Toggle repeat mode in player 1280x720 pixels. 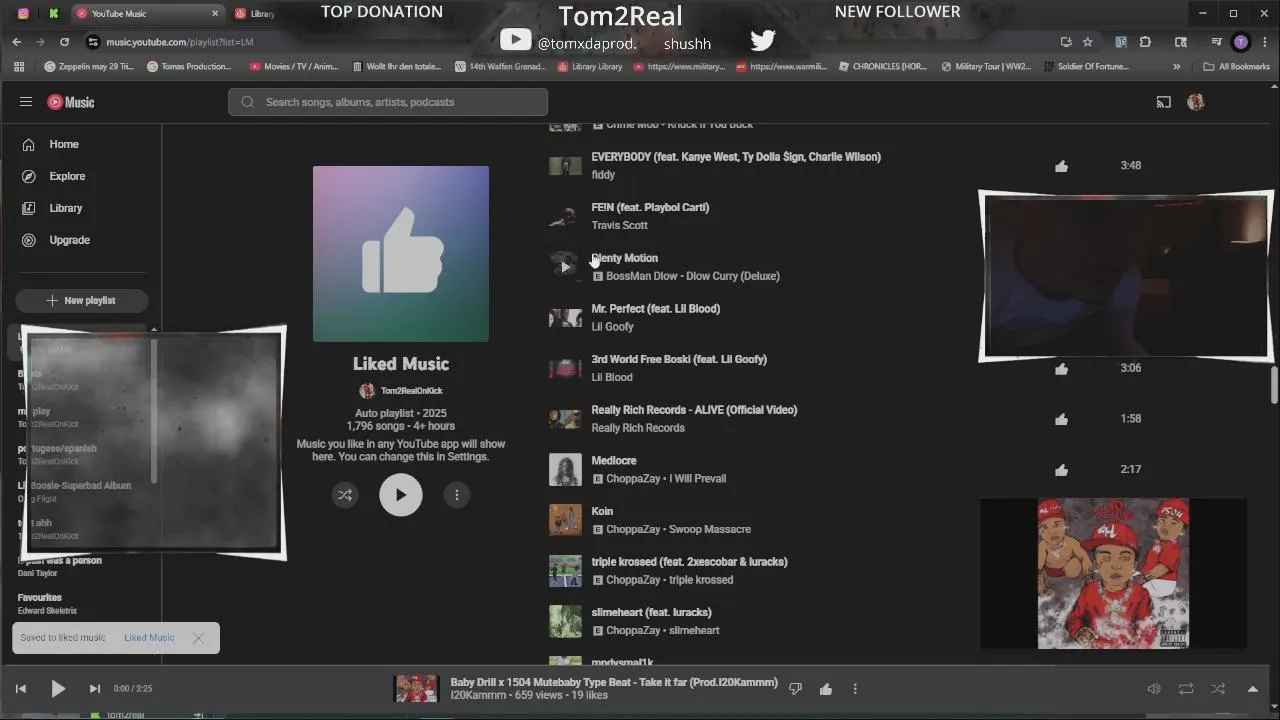(x=1186, y=689)
